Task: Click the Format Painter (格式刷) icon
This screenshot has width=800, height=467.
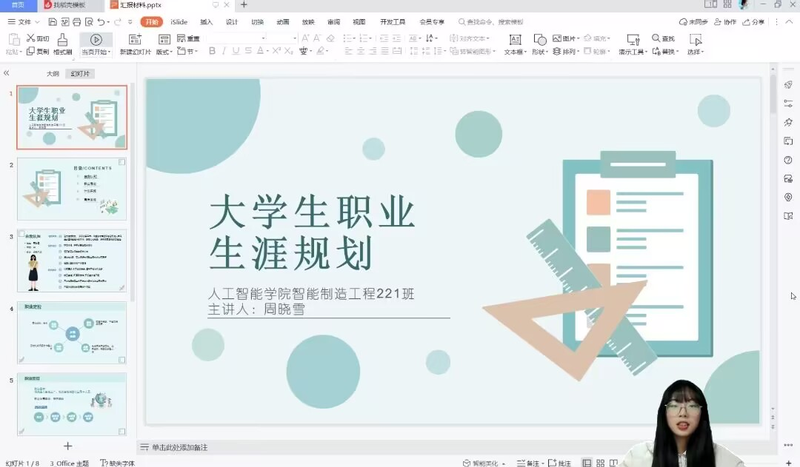Action: [62, 43]
